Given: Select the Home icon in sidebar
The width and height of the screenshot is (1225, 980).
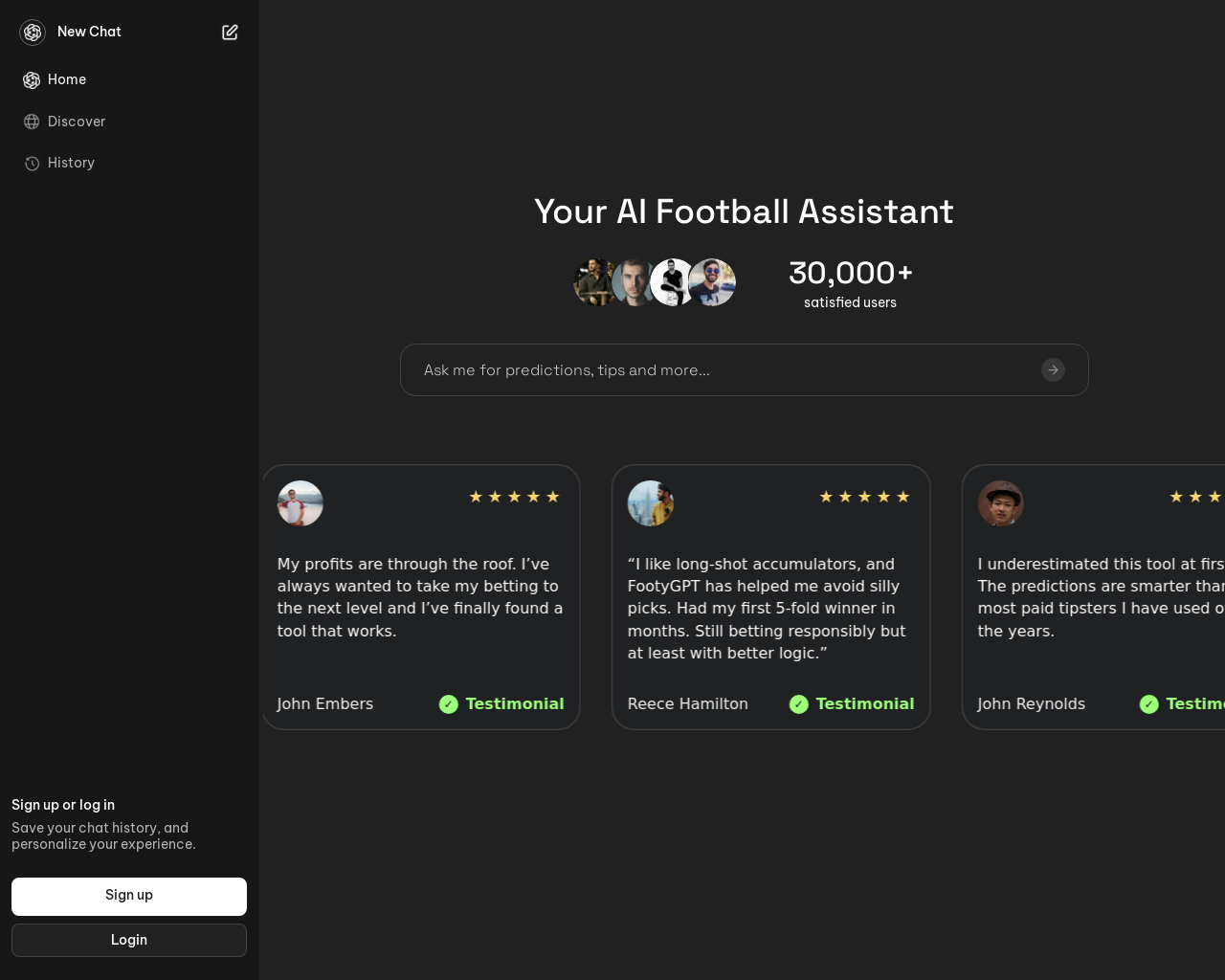Looking at the screenshot, I should click(x=32, y=80).
